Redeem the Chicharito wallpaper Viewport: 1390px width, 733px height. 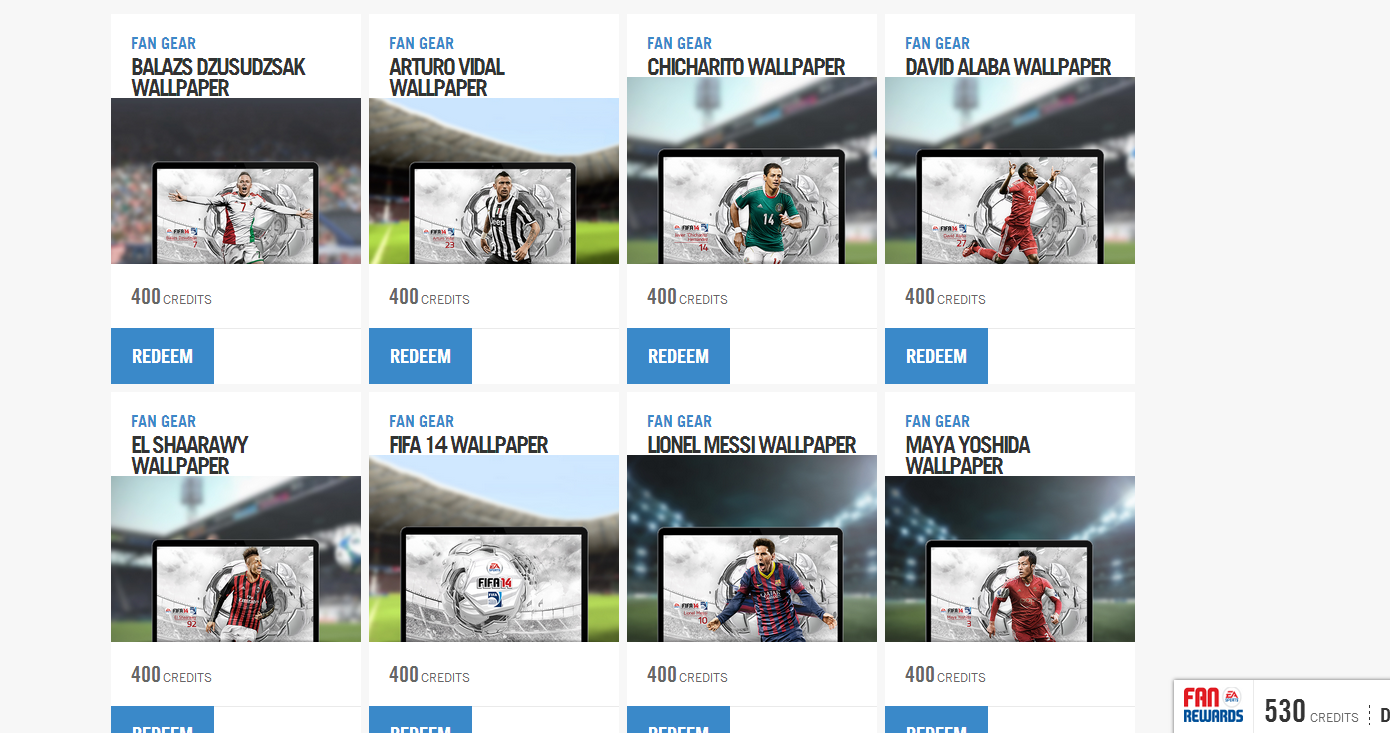click(678, 356)
